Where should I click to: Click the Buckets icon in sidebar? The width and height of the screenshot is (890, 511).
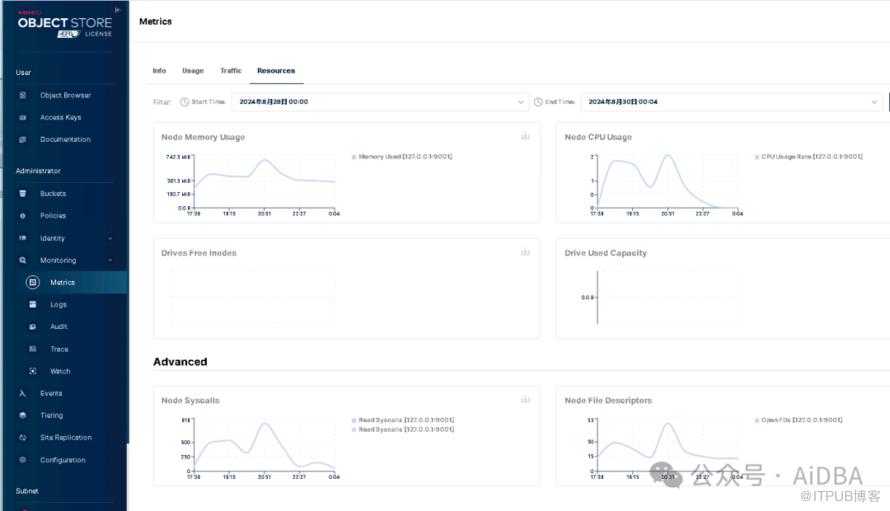[23, 193]
